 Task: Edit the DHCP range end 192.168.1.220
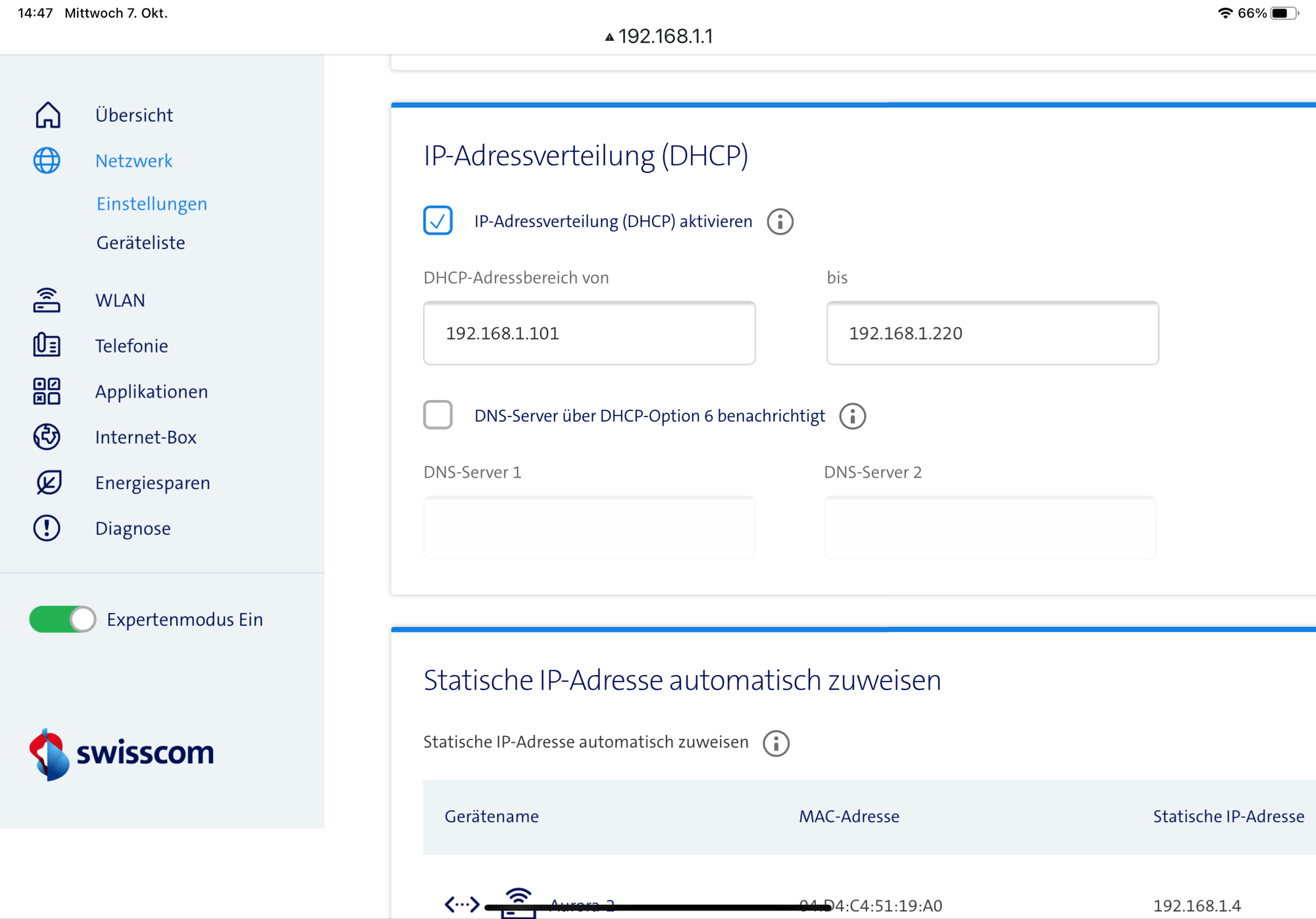click(992, 334)
